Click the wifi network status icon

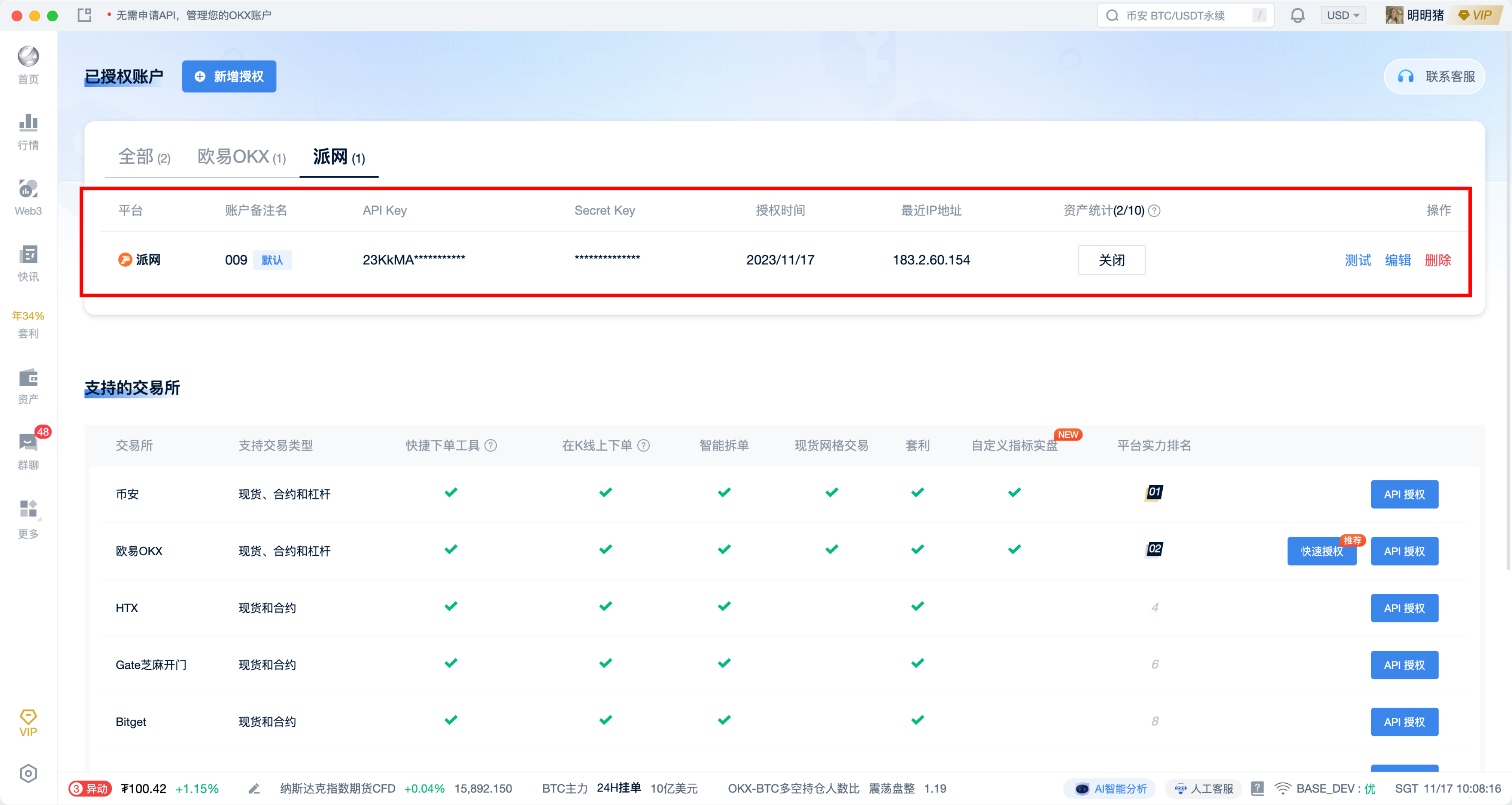[1282, 788]
